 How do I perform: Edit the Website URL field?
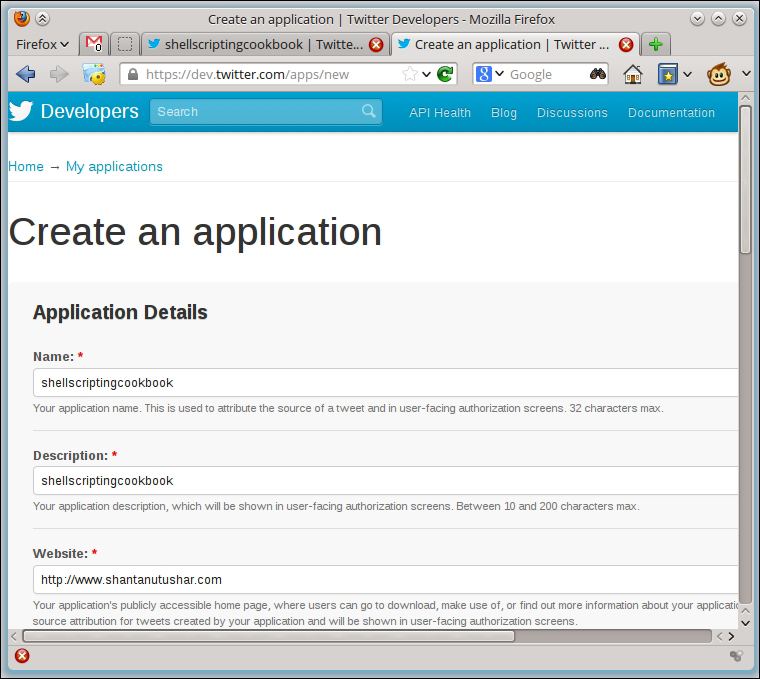pos(386,579)
